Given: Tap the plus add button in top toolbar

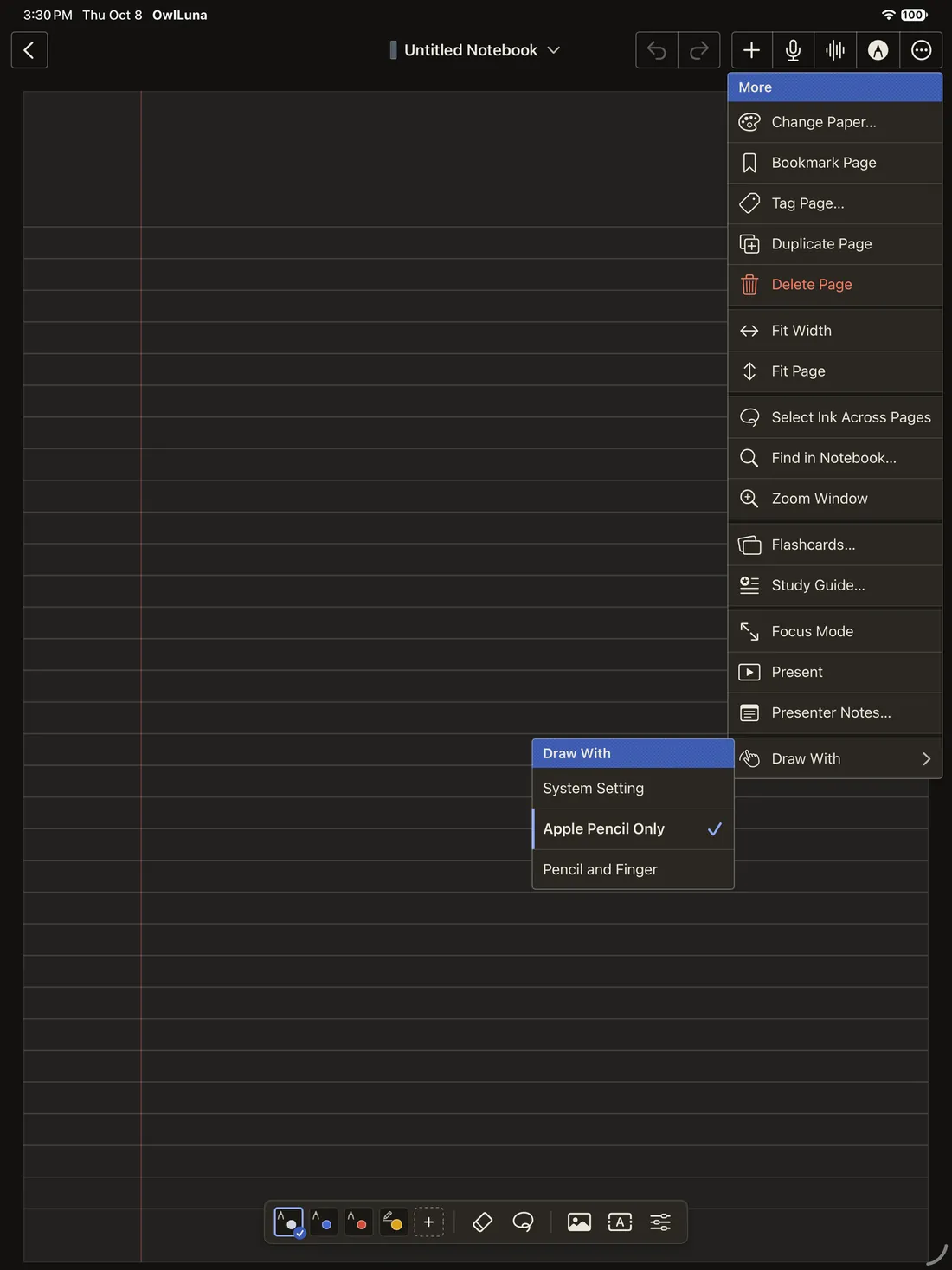Looking at the screenshot, I should (752, 50).
